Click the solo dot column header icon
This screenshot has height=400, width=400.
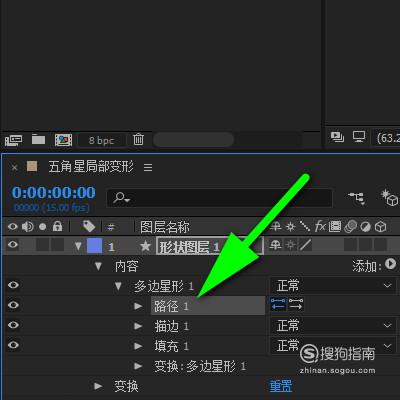click(42, 227)
